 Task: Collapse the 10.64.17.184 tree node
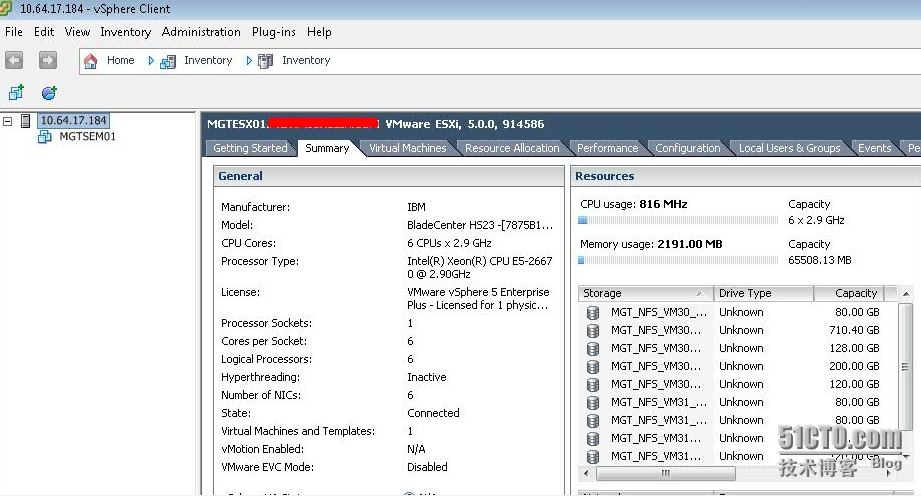click(8, 121)
